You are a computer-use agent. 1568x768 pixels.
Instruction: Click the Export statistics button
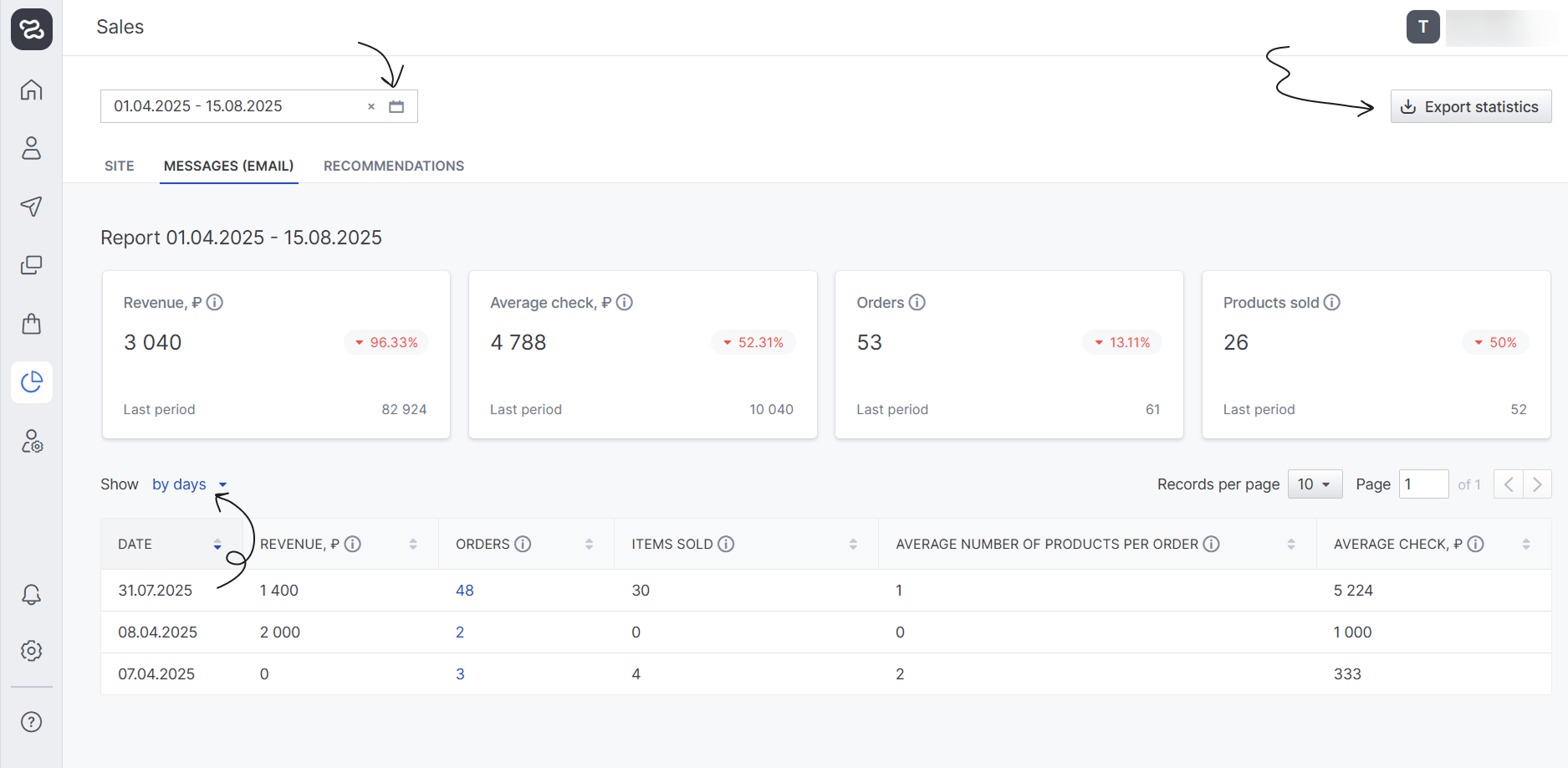tap(1470, 107)
